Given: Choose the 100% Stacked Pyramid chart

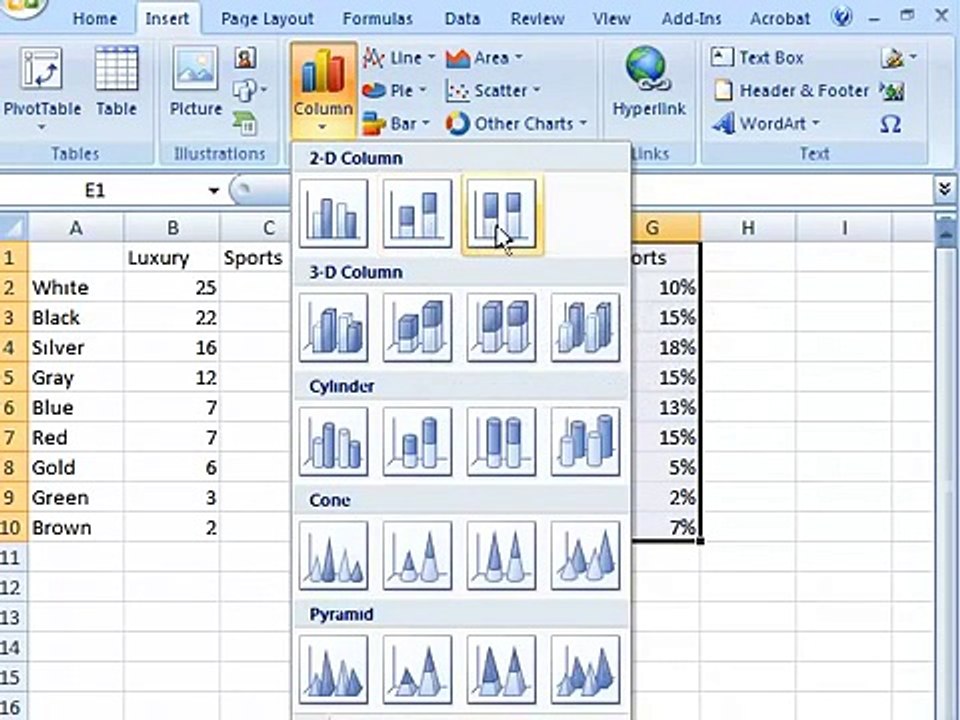Looking at the screenshot, I should click(501, 669).
